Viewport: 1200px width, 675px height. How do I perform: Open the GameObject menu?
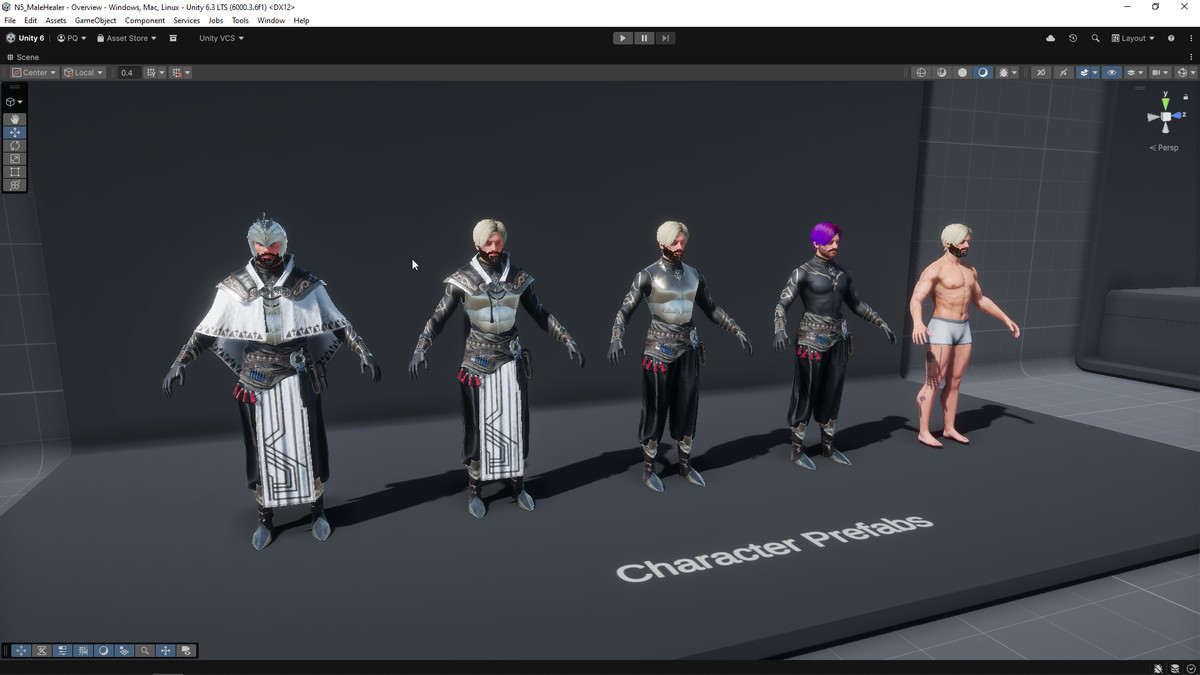click(95, 20)
